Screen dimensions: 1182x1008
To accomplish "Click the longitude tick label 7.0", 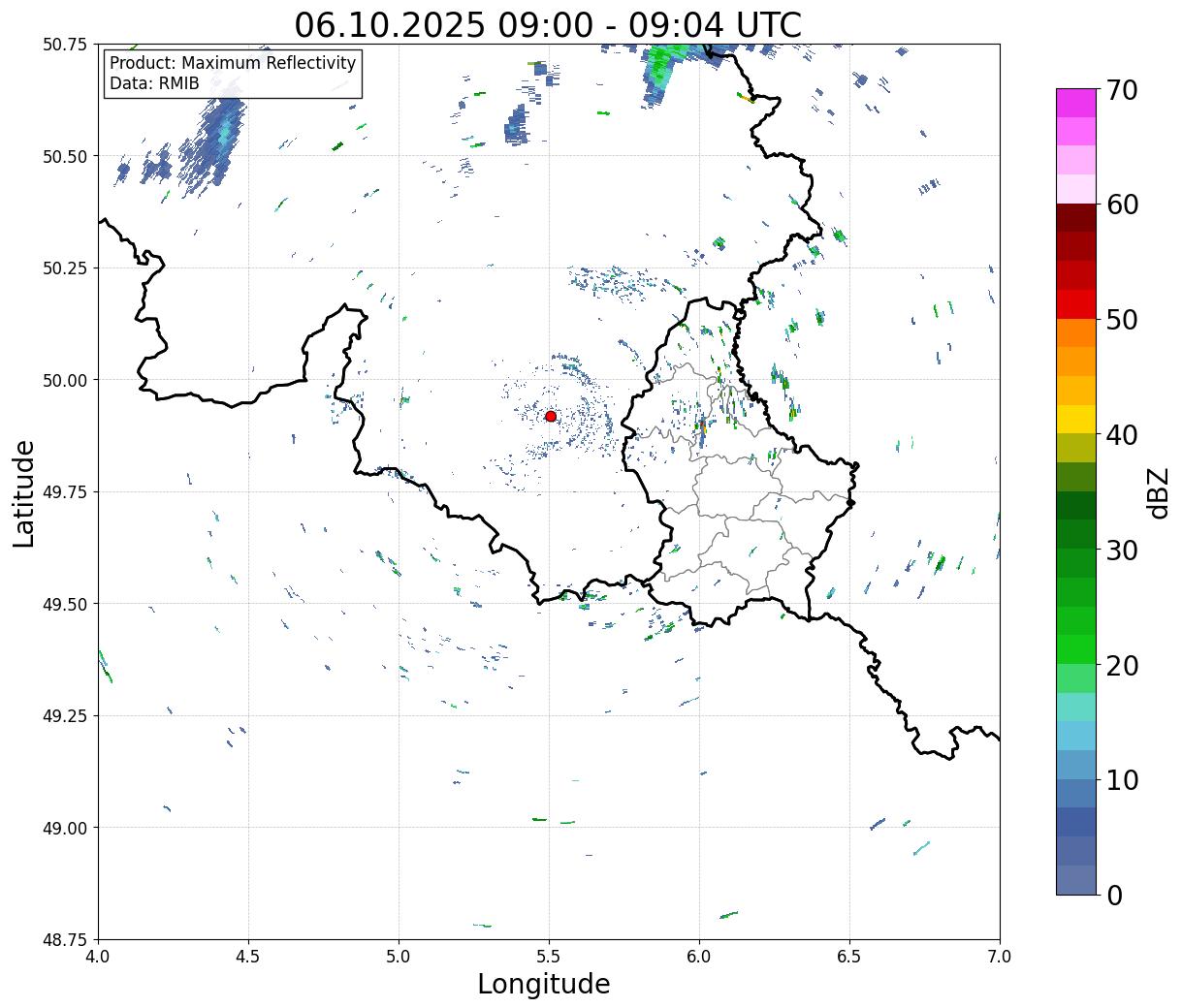I will point(1000,957).
